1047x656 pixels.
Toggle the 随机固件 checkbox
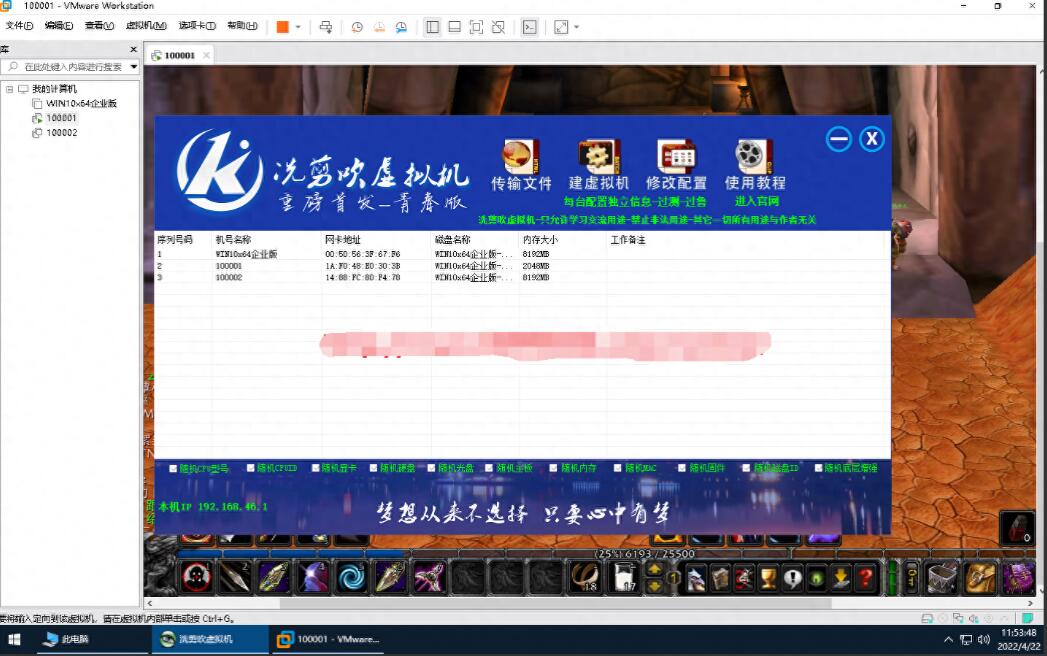(x=682, y=468)
